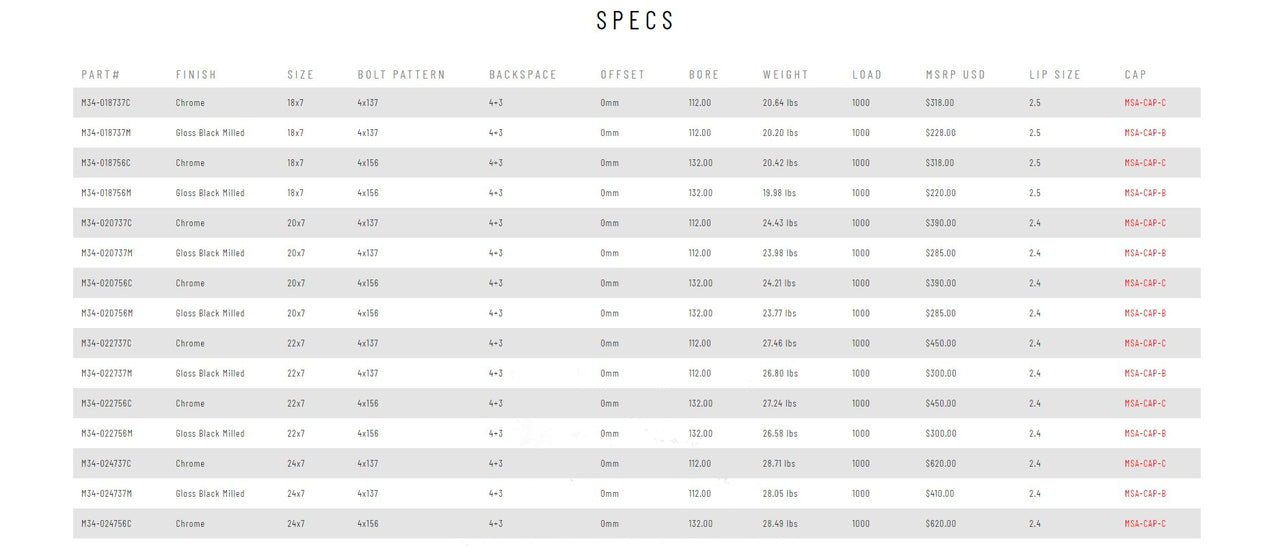Follow MSA-CAP-B link in M34-022756M row
Viewport: 1265px width, 546px height.
tap(1144, 433)
